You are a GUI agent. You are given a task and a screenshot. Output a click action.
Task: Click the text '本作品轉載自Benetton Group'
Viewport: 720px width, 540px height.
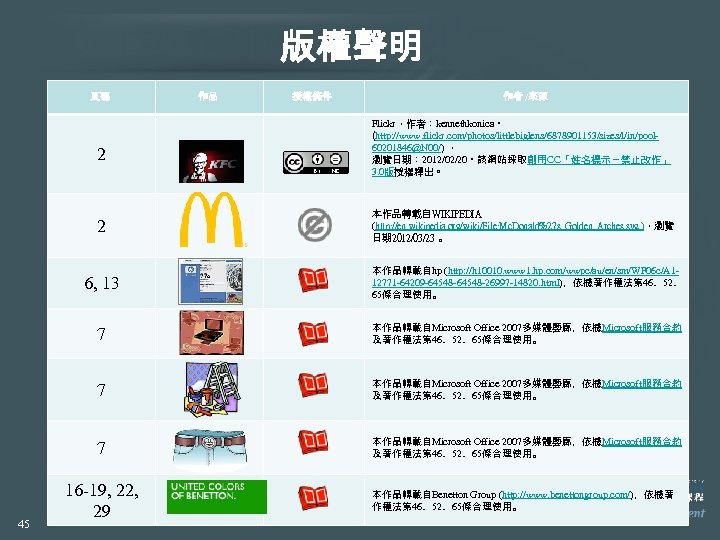(434, 495)
